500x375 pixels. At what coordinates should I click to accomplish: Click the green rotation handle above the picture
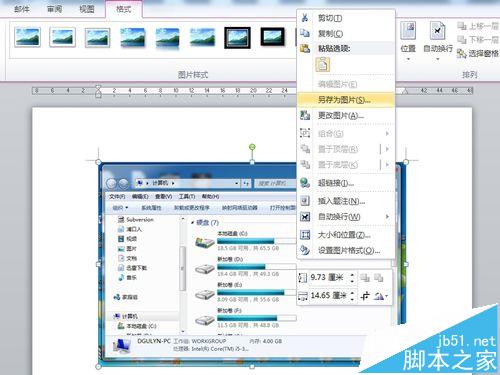coord(252,147)
